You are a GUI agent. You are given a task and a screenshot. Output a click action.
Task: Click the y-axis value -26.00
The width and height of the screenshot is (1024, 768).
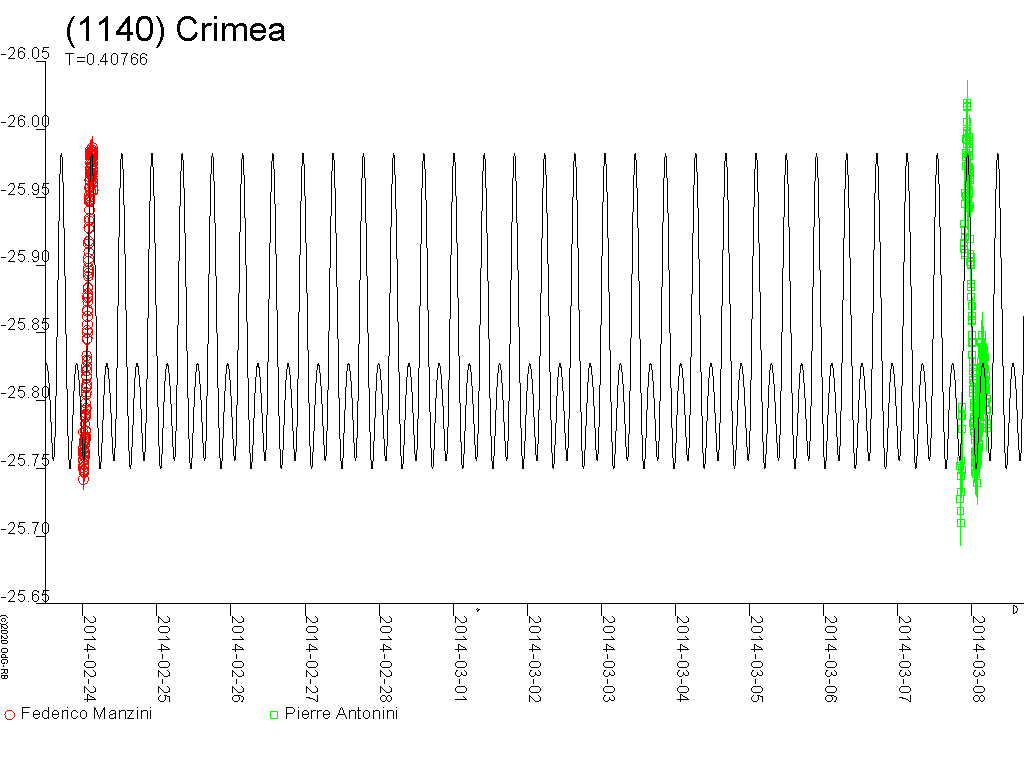coord(25,121)
